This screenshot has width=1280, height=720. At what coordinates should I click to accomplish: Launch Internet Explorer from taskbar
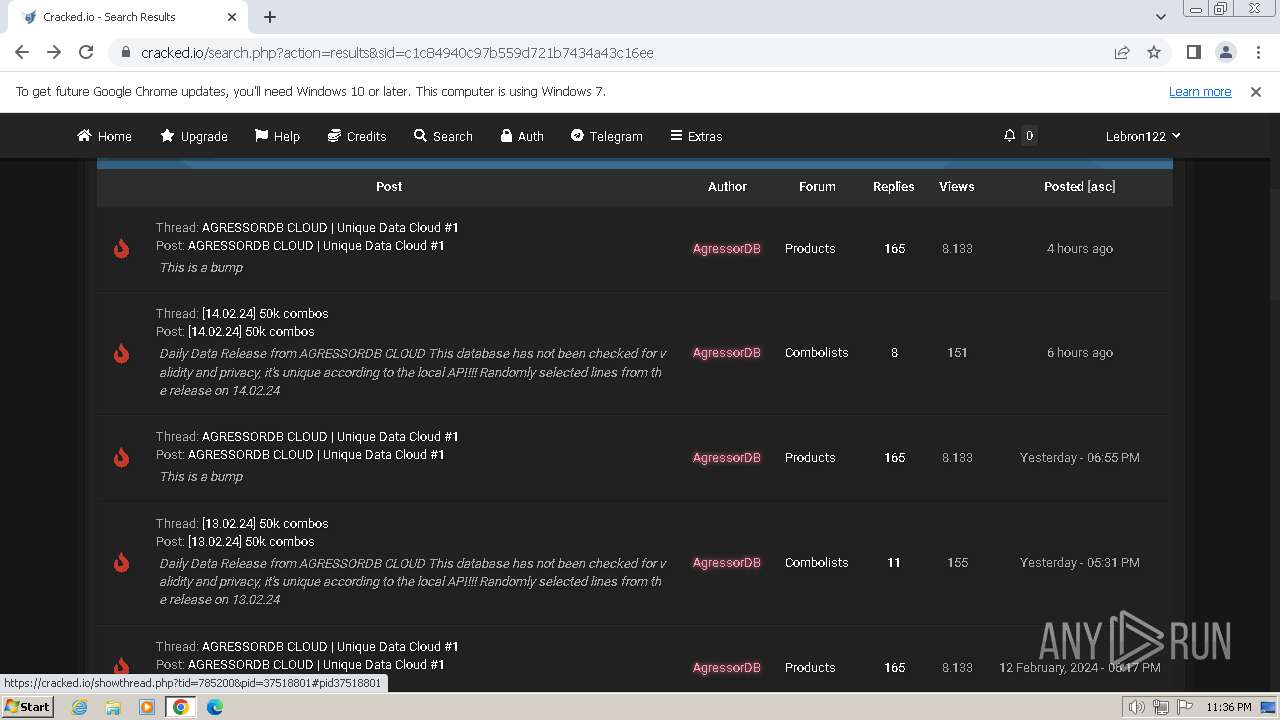(x=80, y=707)
